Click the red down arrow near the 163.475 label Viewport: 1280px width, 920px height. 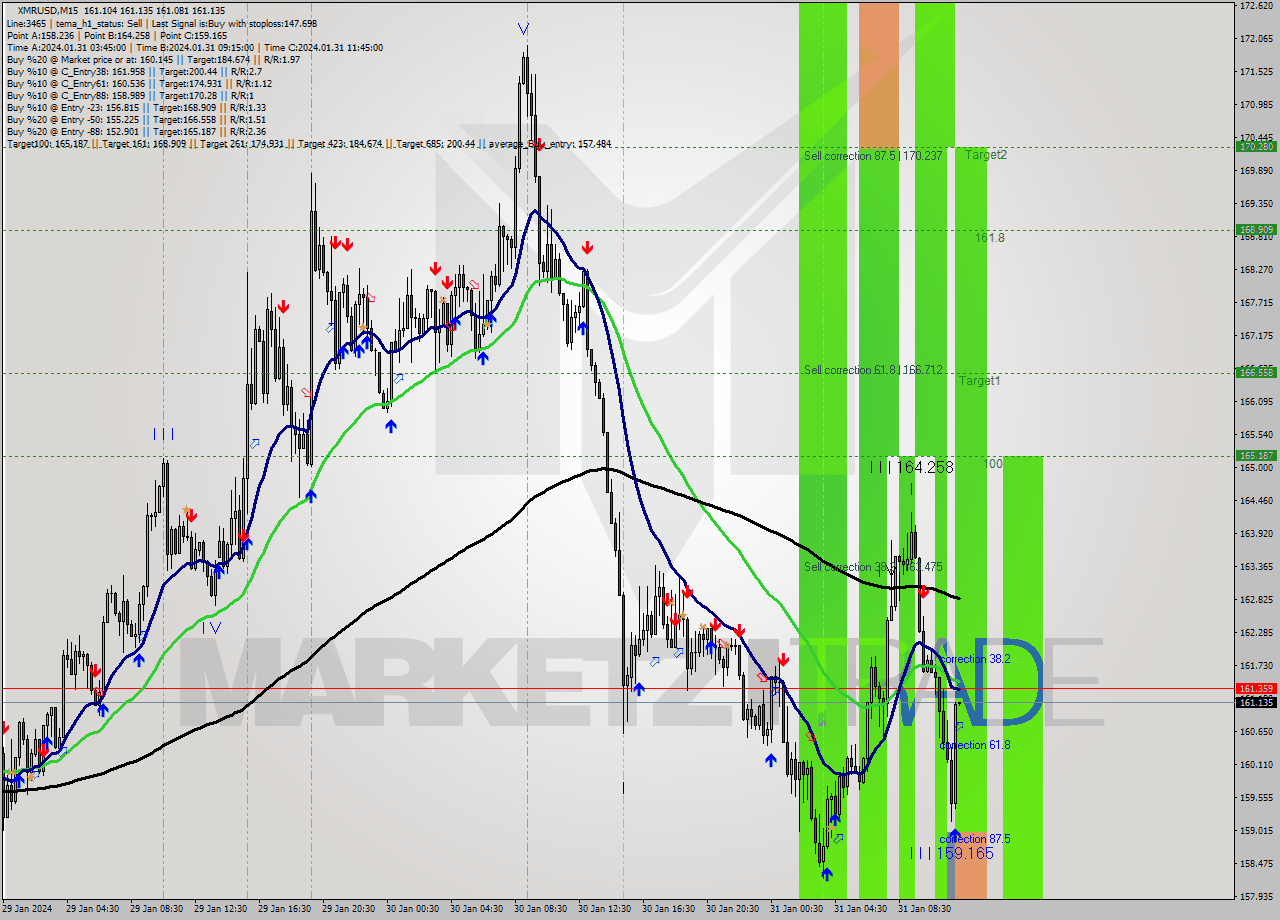[x=923, y=592]
